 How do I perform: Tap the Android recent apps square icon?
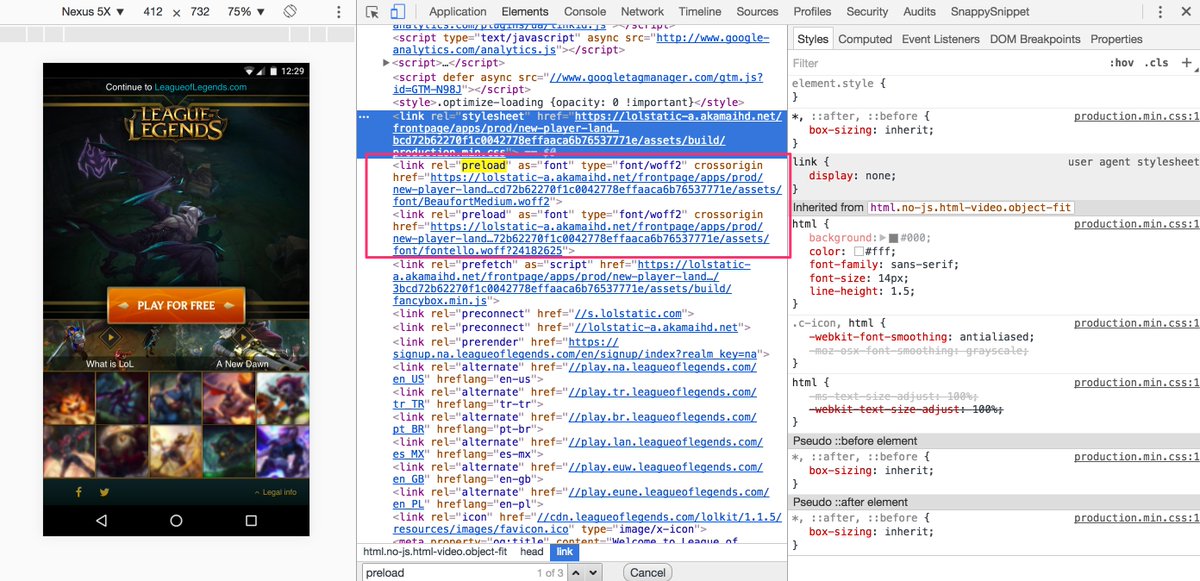(251, 520)
